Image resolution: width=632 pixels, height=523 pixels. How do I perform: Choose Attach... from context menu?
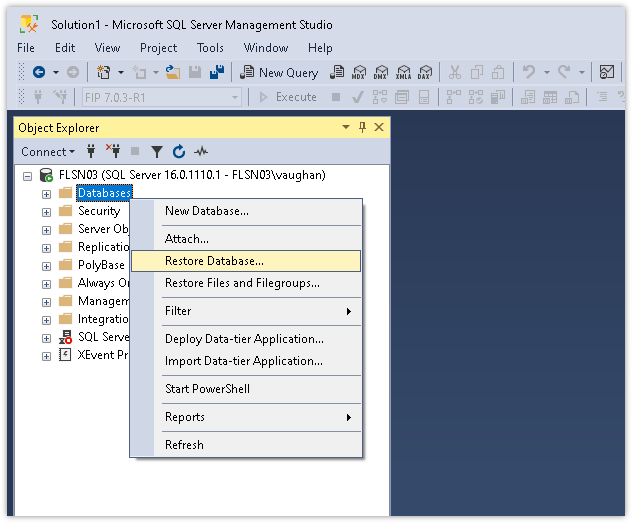[246, 239]
